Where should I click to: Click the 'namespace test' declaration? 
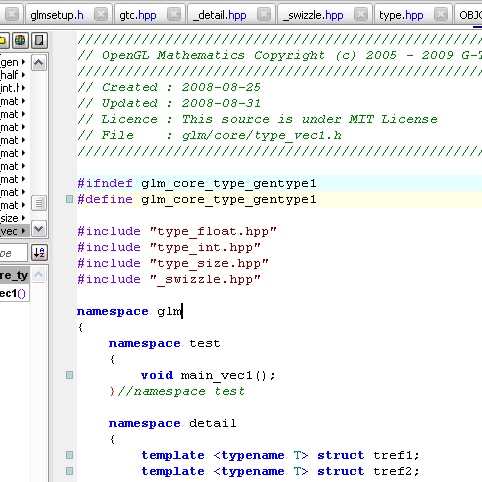point(165,343)
